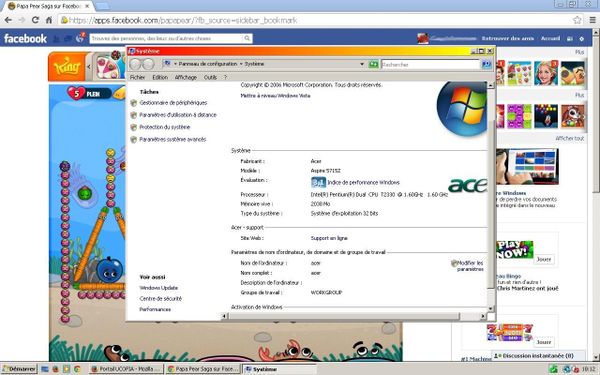Open Facebook privacy shortcuts icon
Screen dimensions: 600x375
[x=570, y=39]
